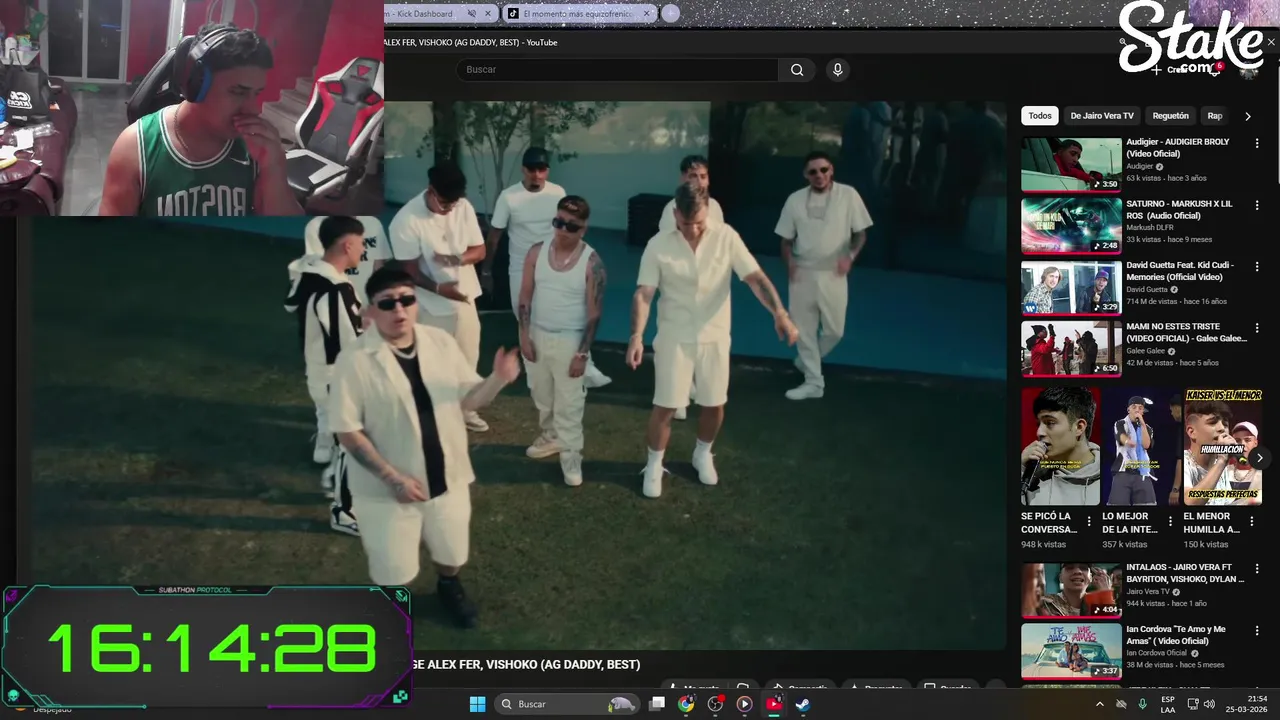Screen dimensions: 1280x720
Task: Open SE PICÓ LA CONVERSA short thumbnail
Action: click(x=1060, y=446)
